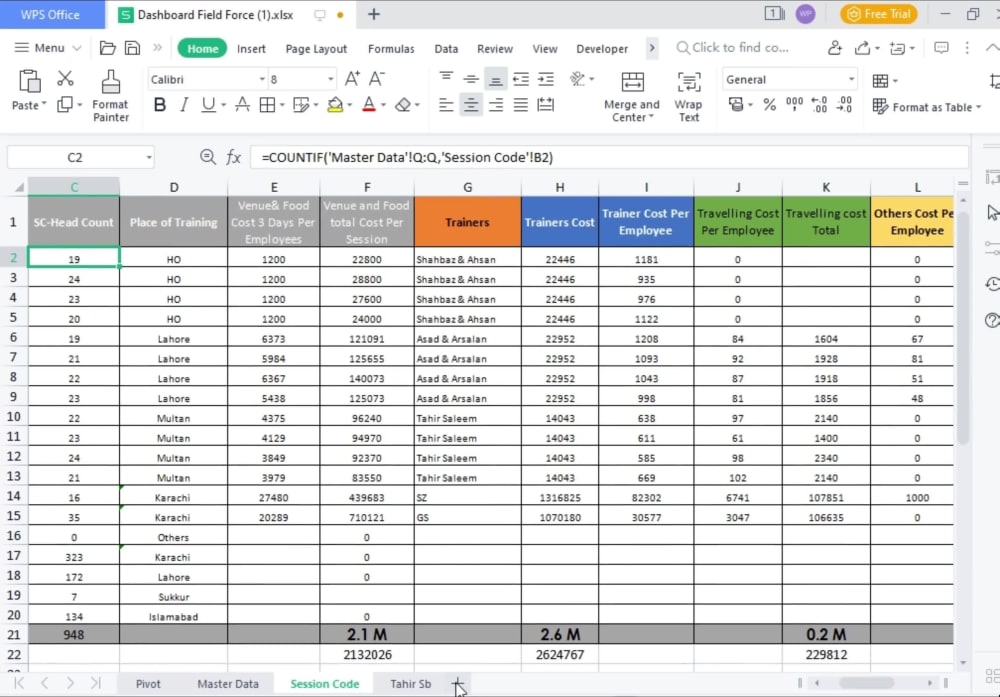Increase decimal places
Viewport: 1000px width, 697px height.
coord(819,105)
